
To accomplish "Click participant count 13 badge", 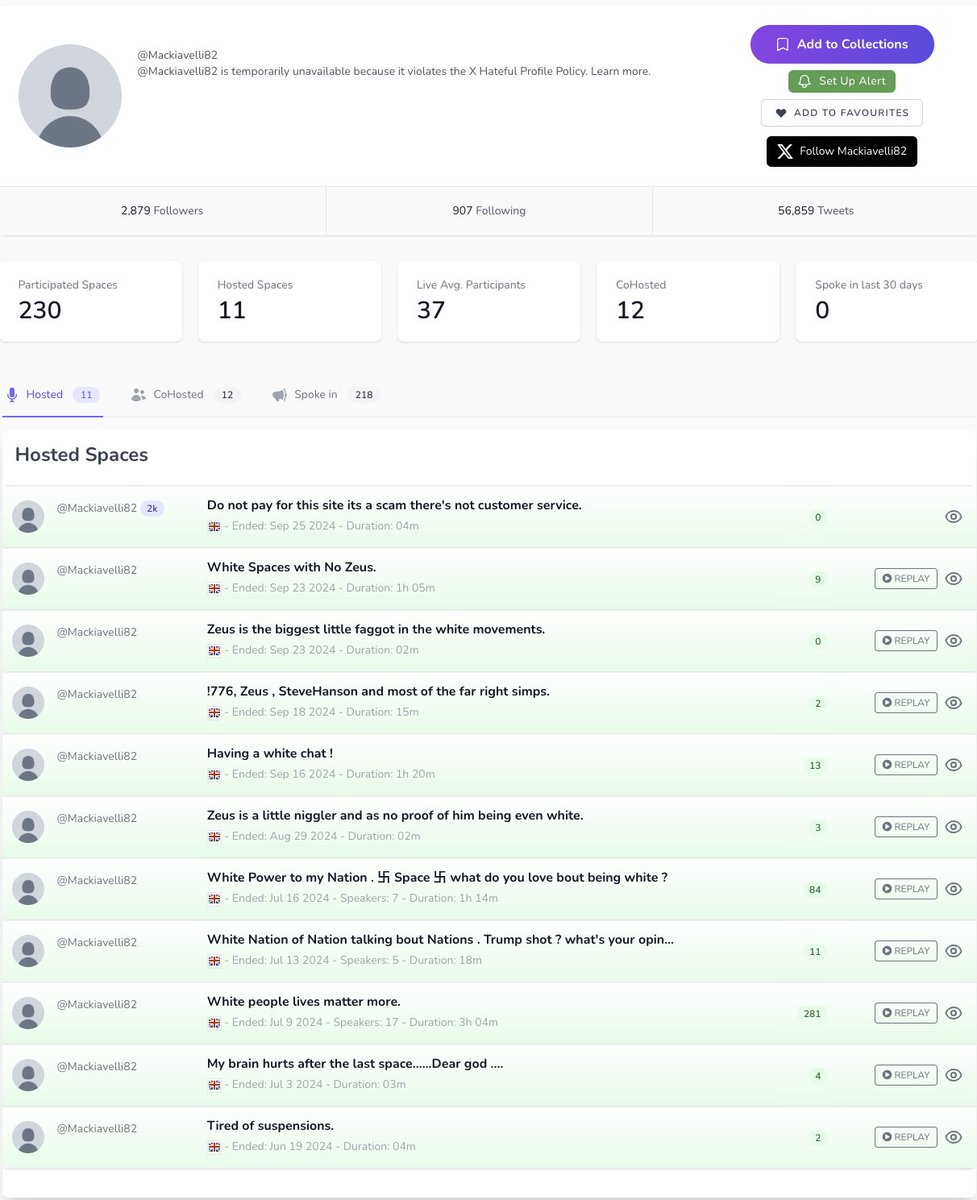I will [x=815, y=765].
